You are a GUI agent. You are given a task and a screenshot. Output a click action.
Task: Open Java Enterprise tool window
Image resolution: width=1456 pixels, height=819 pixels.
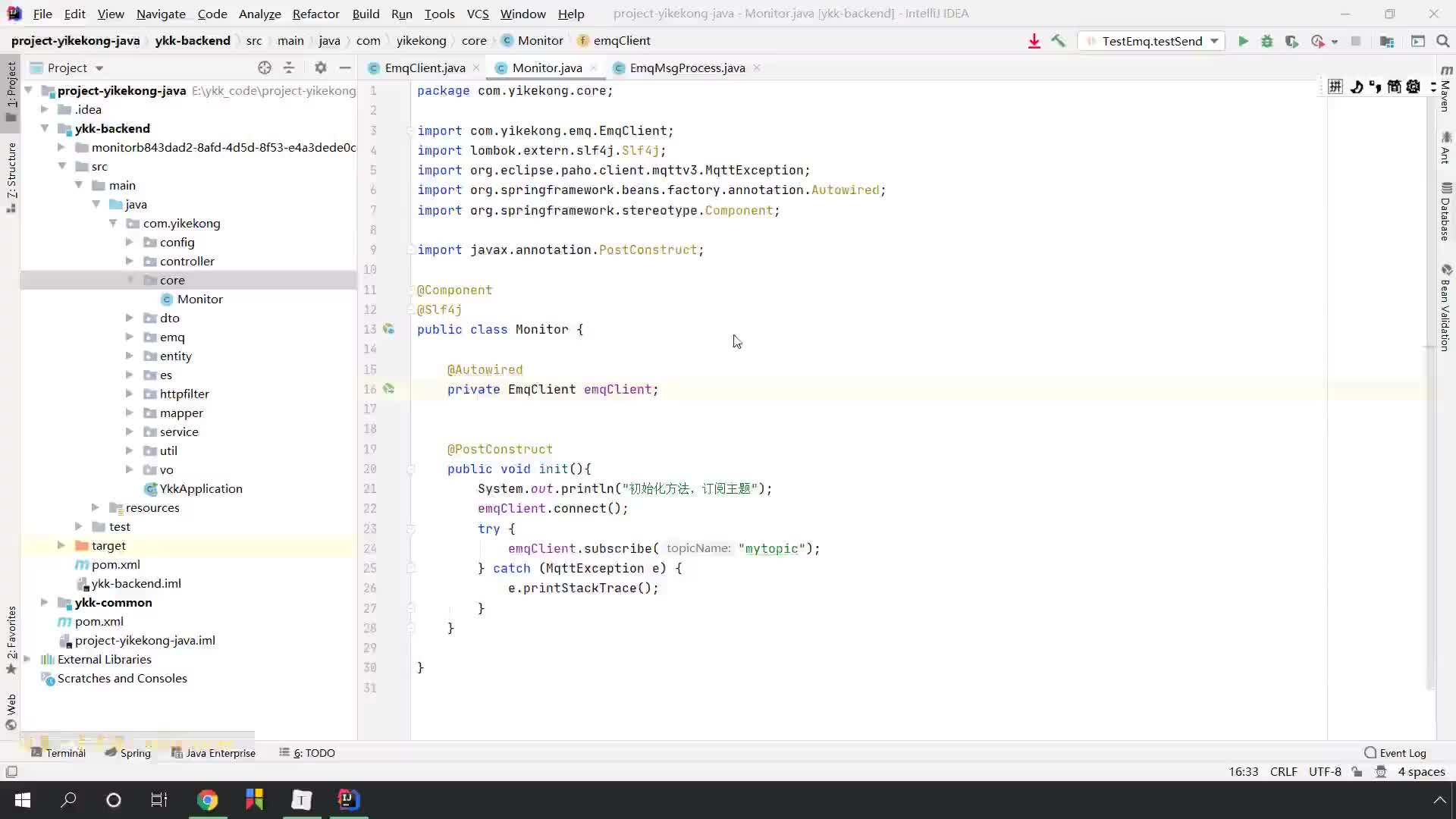(x=213, y=753)
